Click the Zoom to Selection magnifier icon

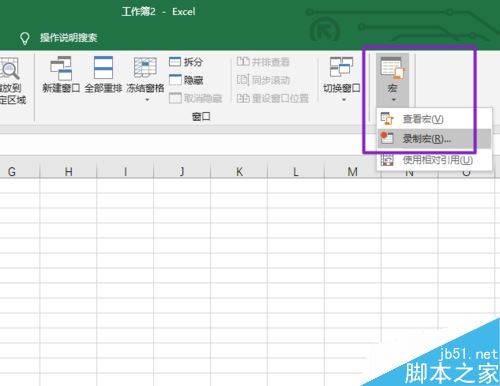[9, 69]
